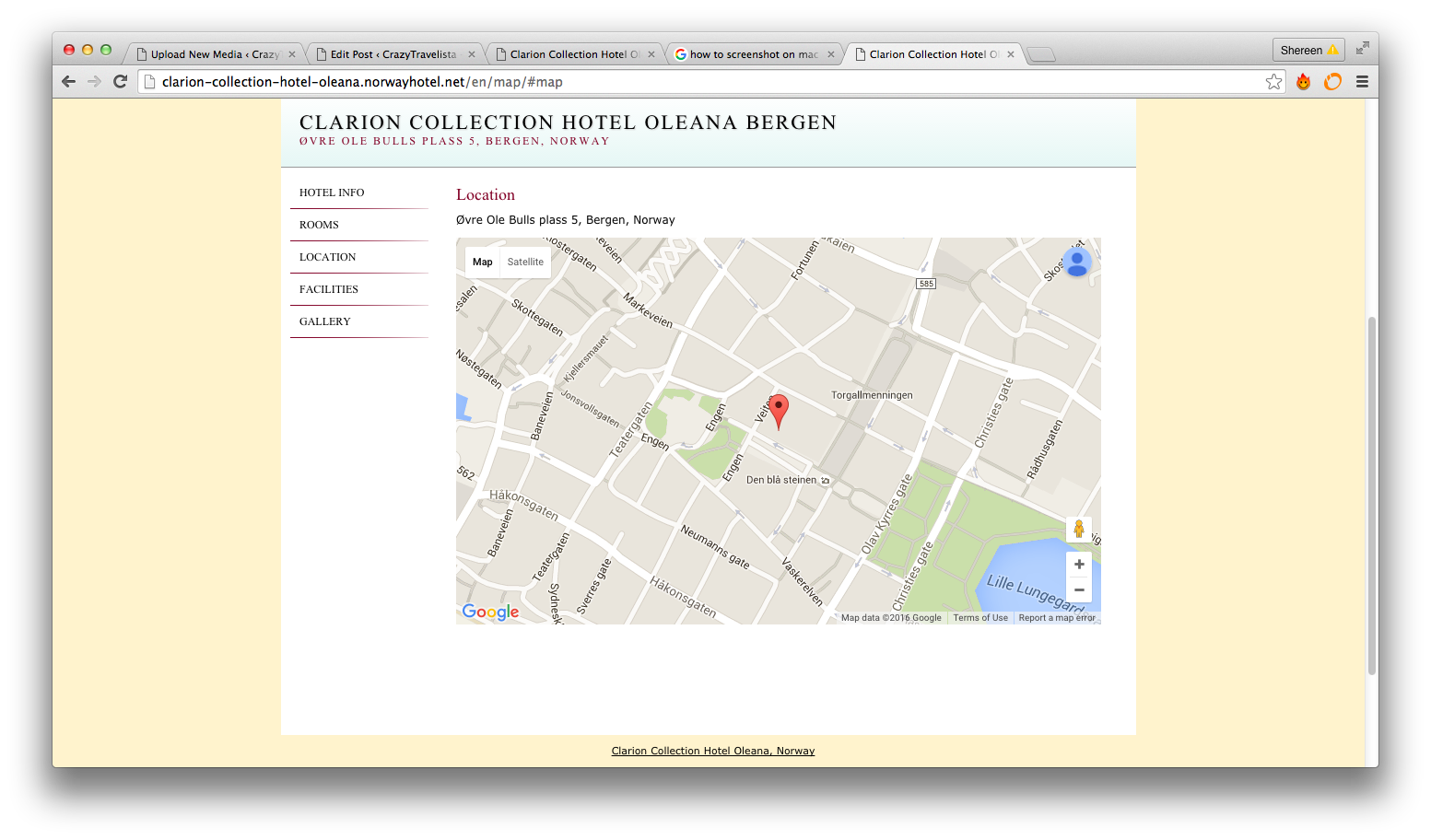Click the Map data ©2016 Google text

click(891, 618)
